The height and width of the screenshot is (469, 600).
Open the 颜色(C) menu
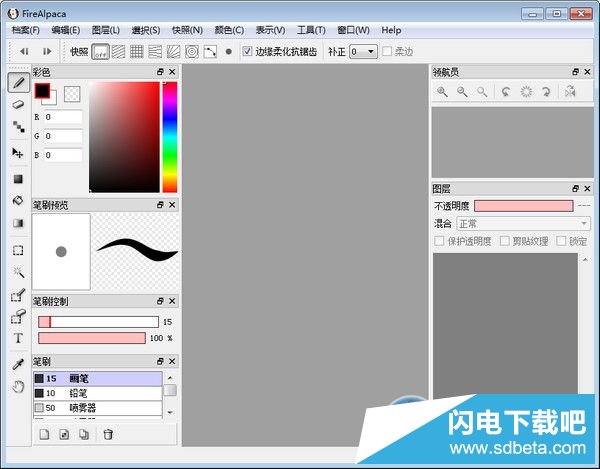pos(229,30)
